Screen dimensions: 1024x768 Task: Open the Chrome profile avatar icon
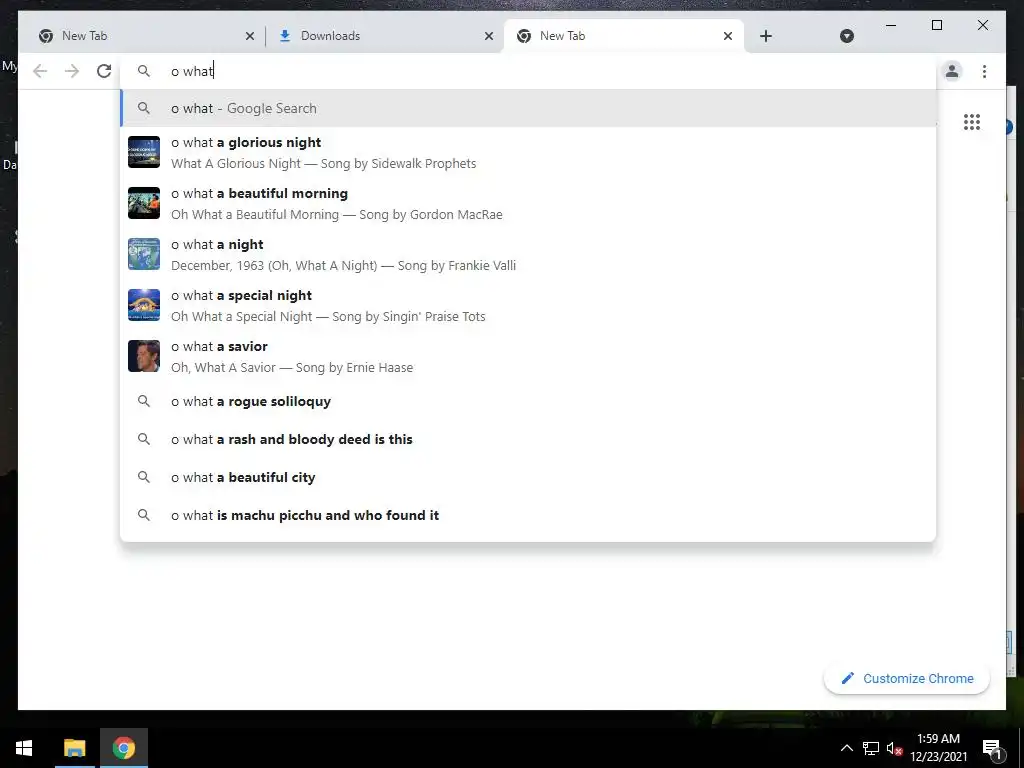tap(952, 71)
